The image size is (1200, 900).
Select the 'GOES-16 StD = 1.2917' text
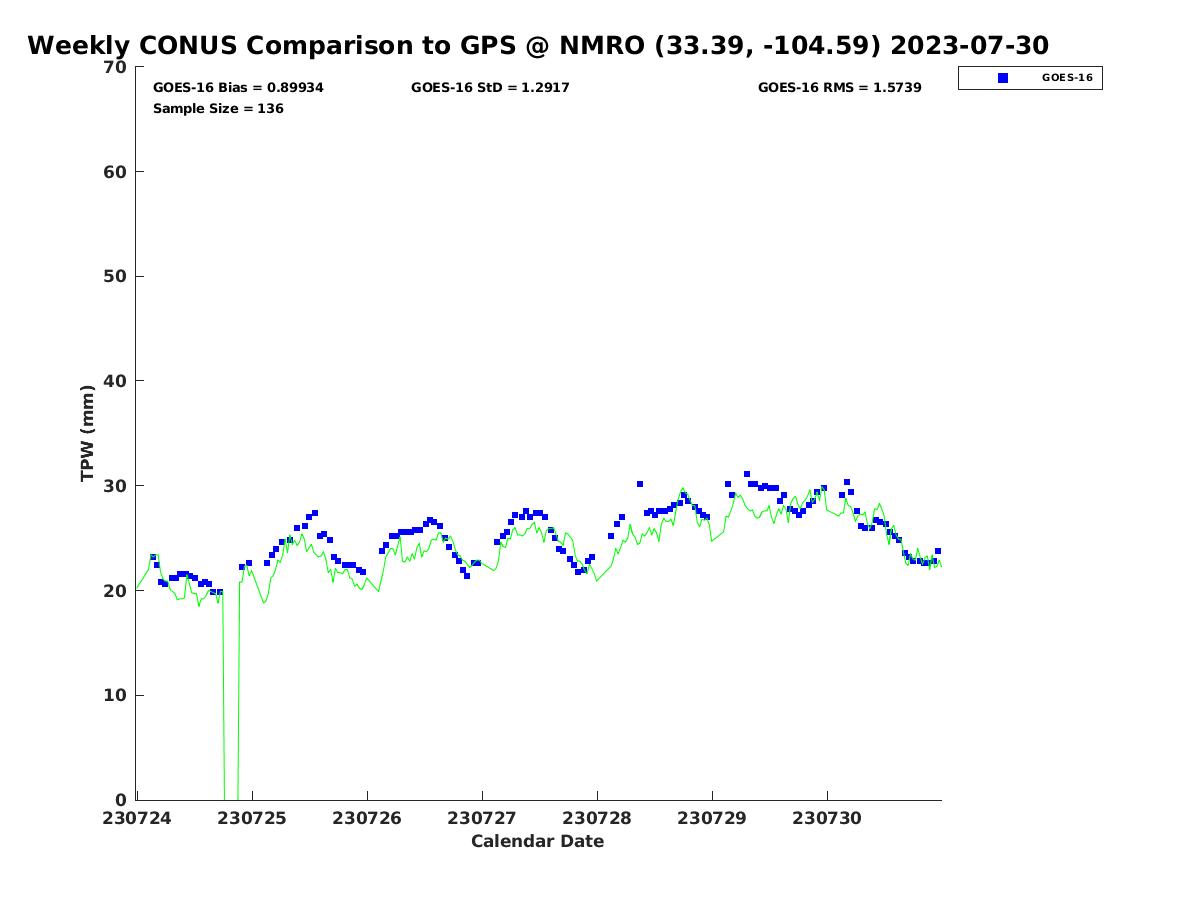490,88
